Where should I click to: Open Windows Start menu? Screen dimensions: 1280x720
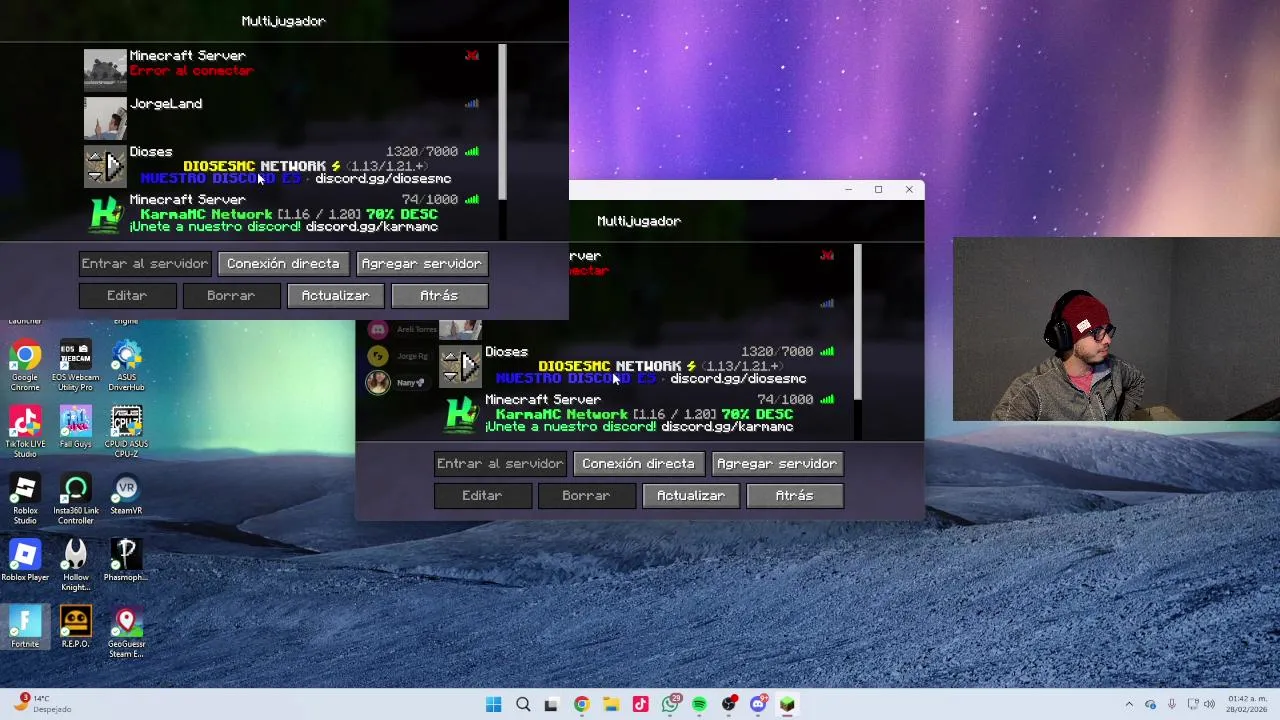point(493,704)
